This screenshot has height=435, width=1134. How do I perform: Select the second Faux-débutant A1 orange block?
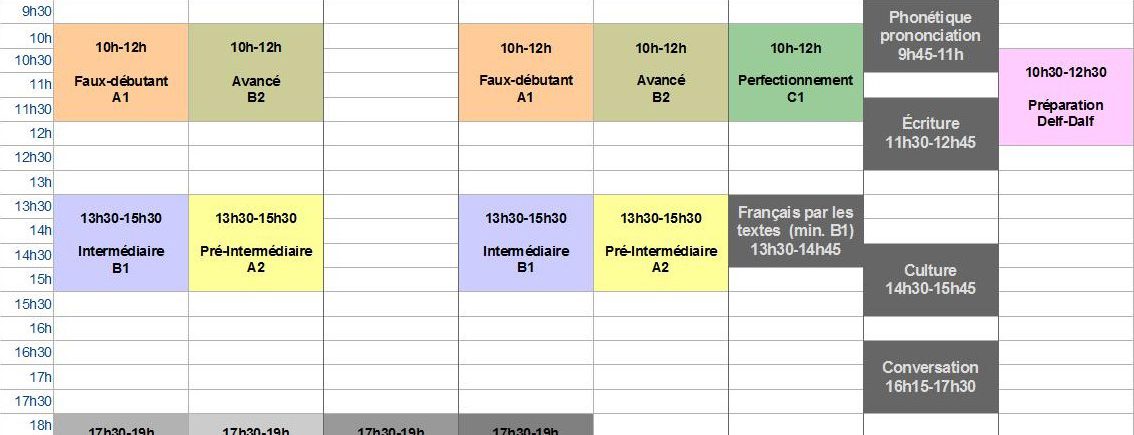point(526,72)
